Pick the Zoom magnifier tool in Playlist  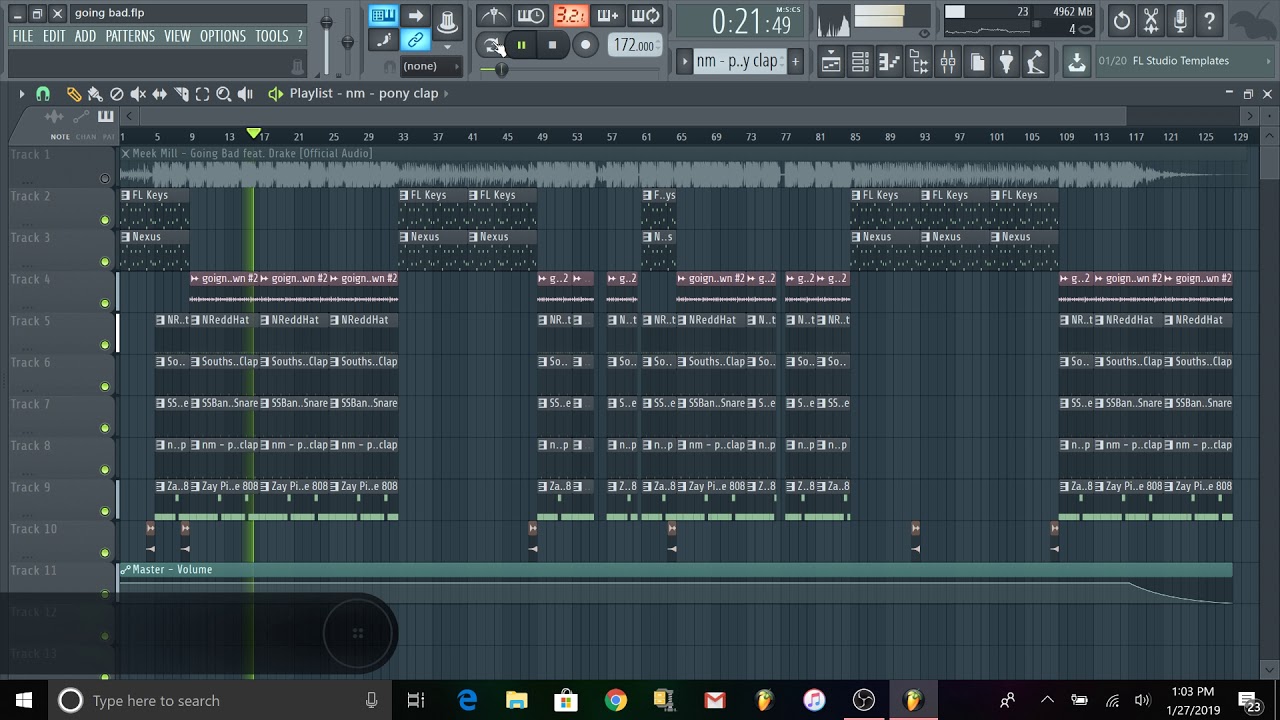click(224, 93)
